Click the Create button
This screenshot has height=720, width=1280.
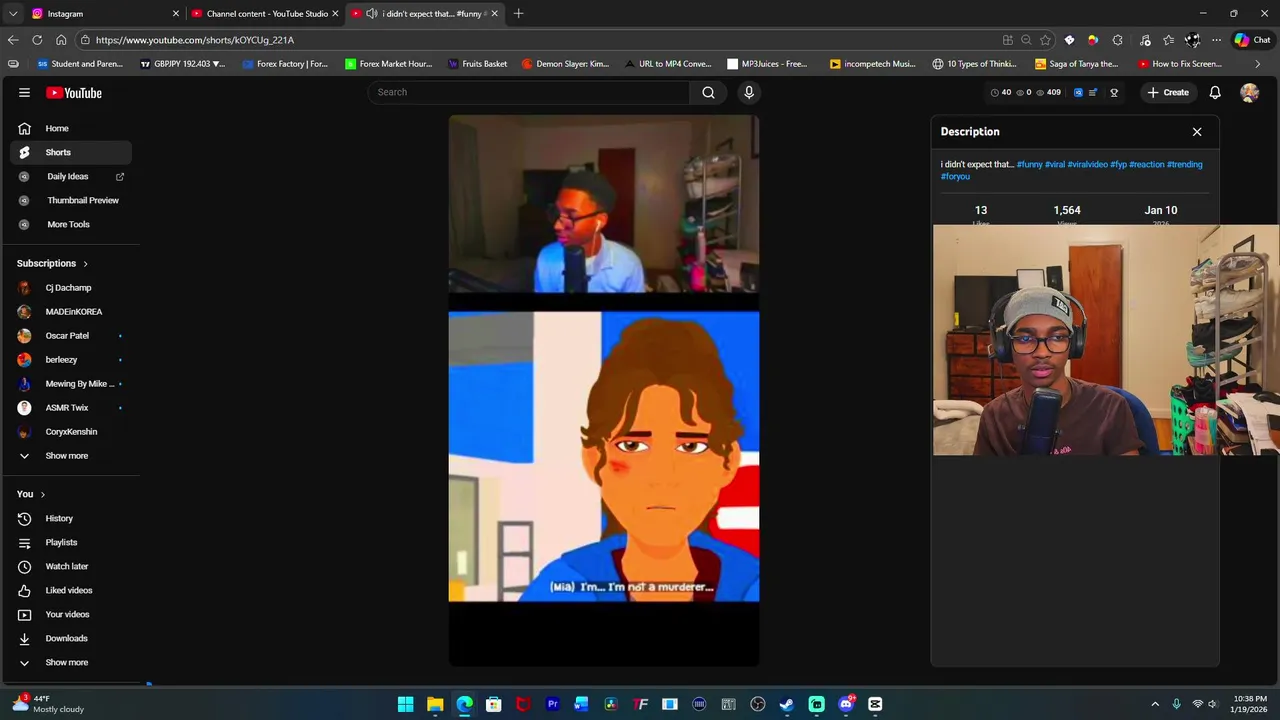[1168, 92]
